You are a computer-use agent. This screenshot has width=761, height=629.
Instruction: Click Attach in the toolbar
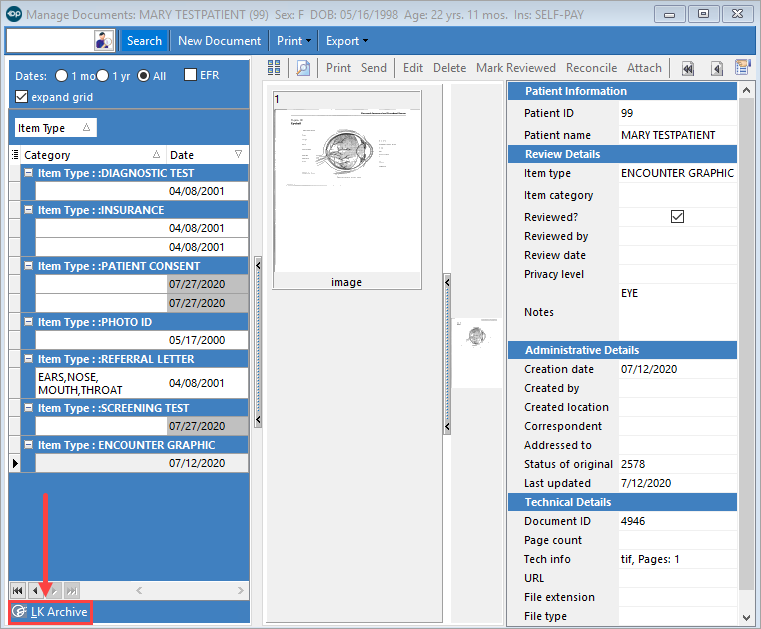pyautogui.click(x=644, y=68)
